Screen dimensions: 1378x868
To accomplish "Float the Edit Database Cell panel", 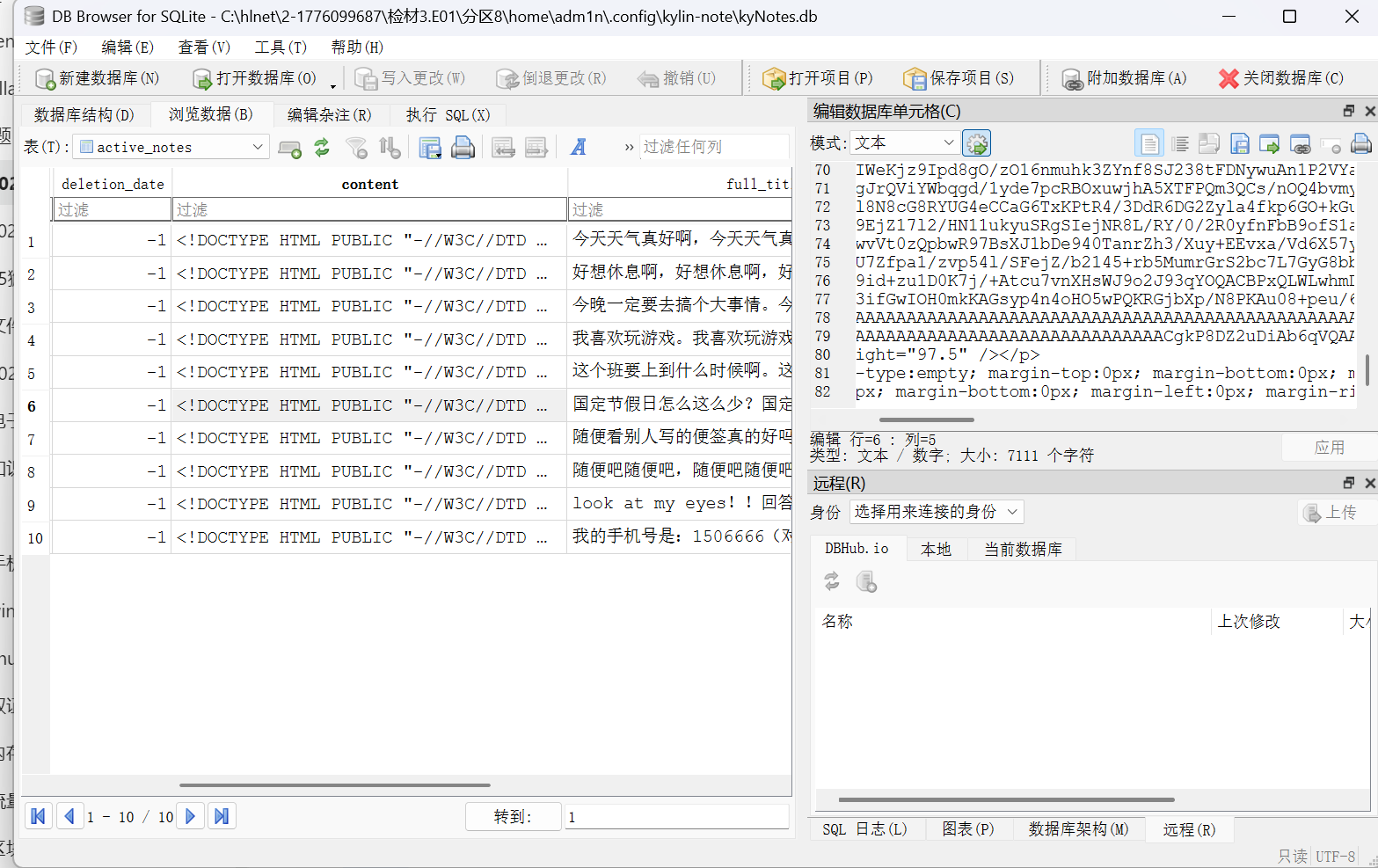I will [x=1349, y=111].
